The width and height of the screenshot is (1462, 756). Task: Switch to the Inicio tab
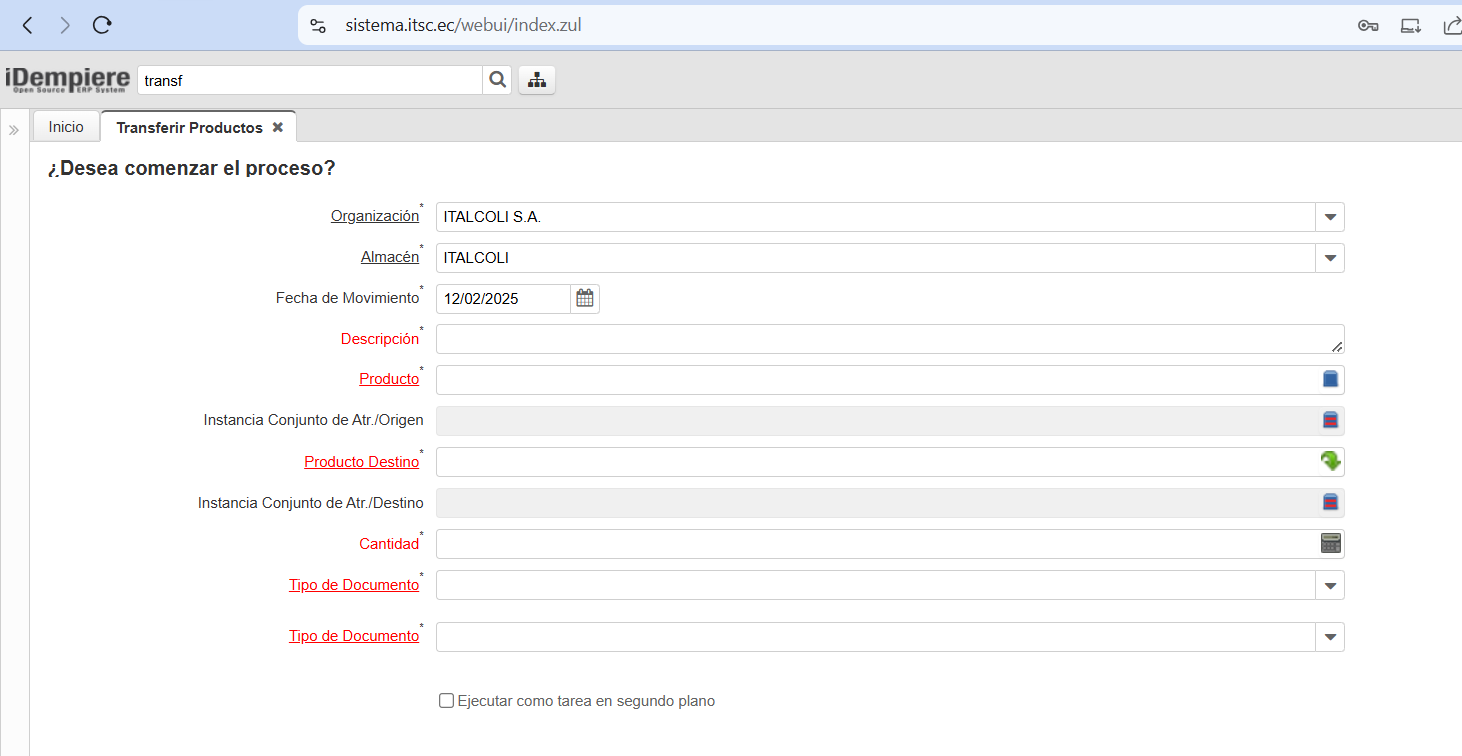pos(66,127)
